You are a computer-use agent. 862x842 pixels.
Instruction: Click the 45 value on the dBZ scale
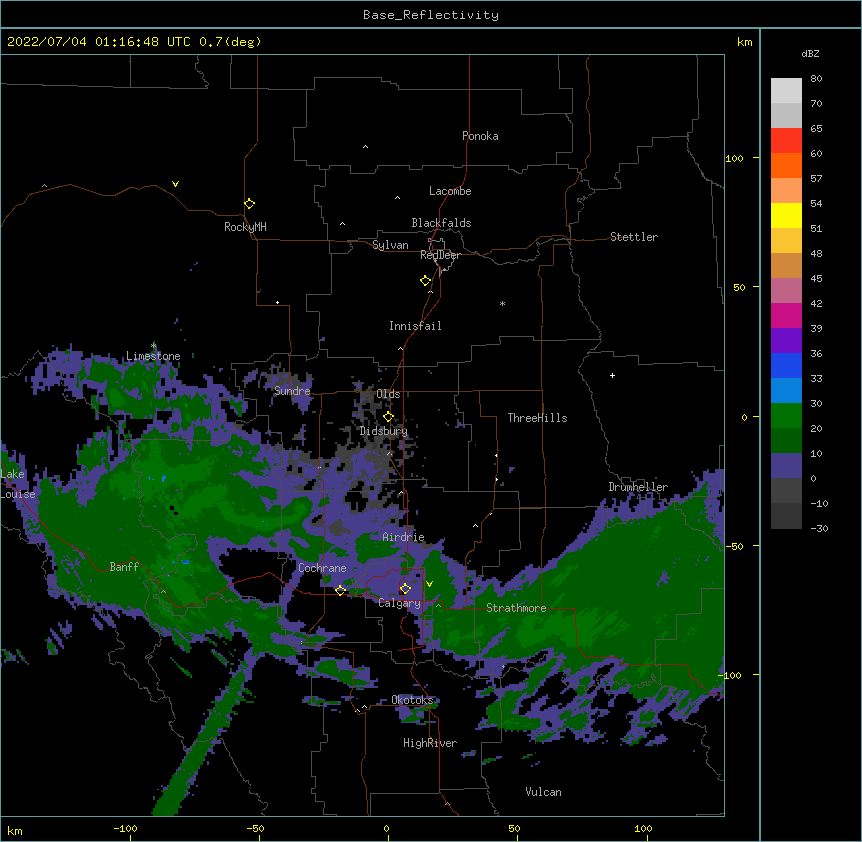click(816, 279)
